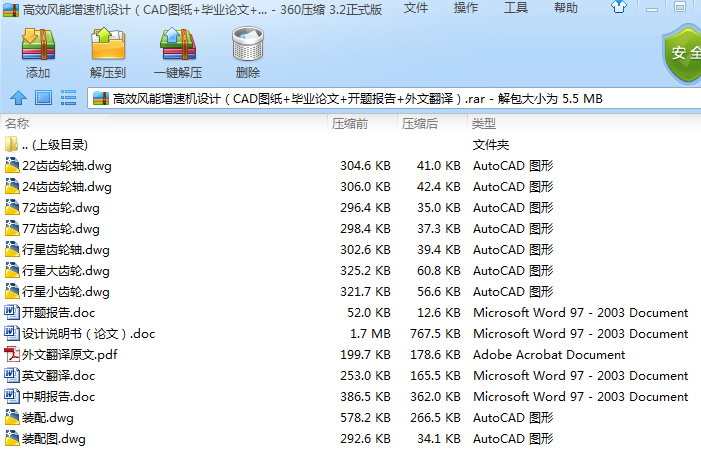This screenshot has height=464, width=701.
Task: Switch to list detail view icon
Action: click(x=68, y=97)
